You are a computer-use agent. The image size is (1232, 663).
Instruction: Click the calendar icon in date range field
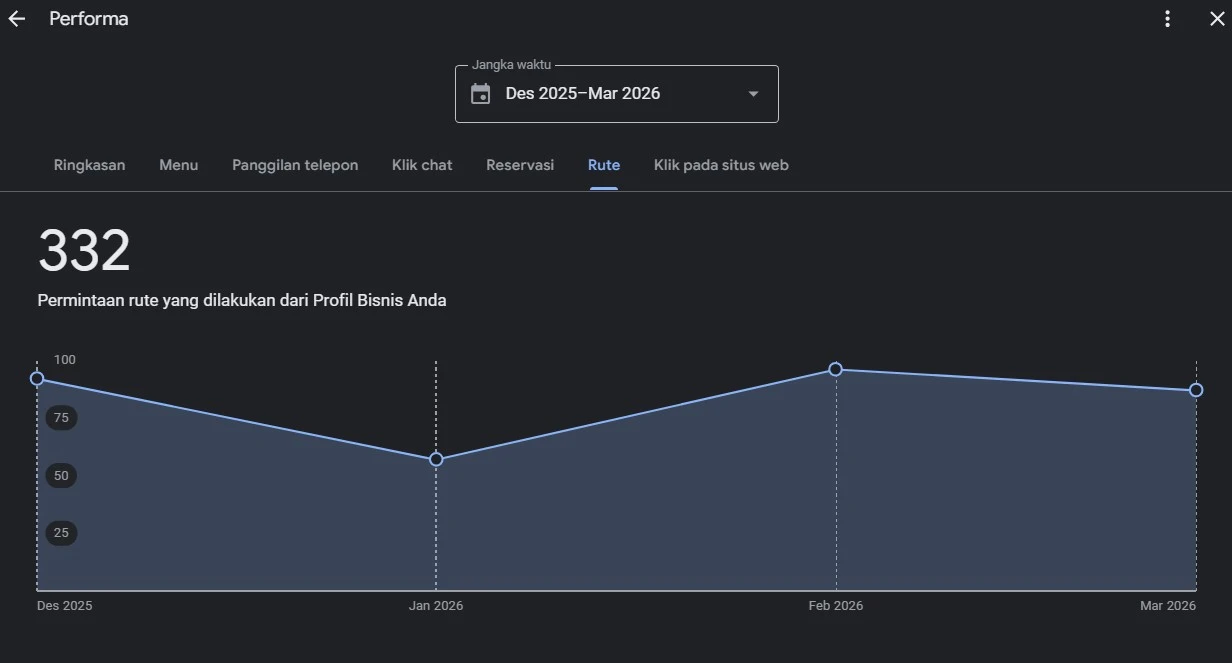pos(481,94)
